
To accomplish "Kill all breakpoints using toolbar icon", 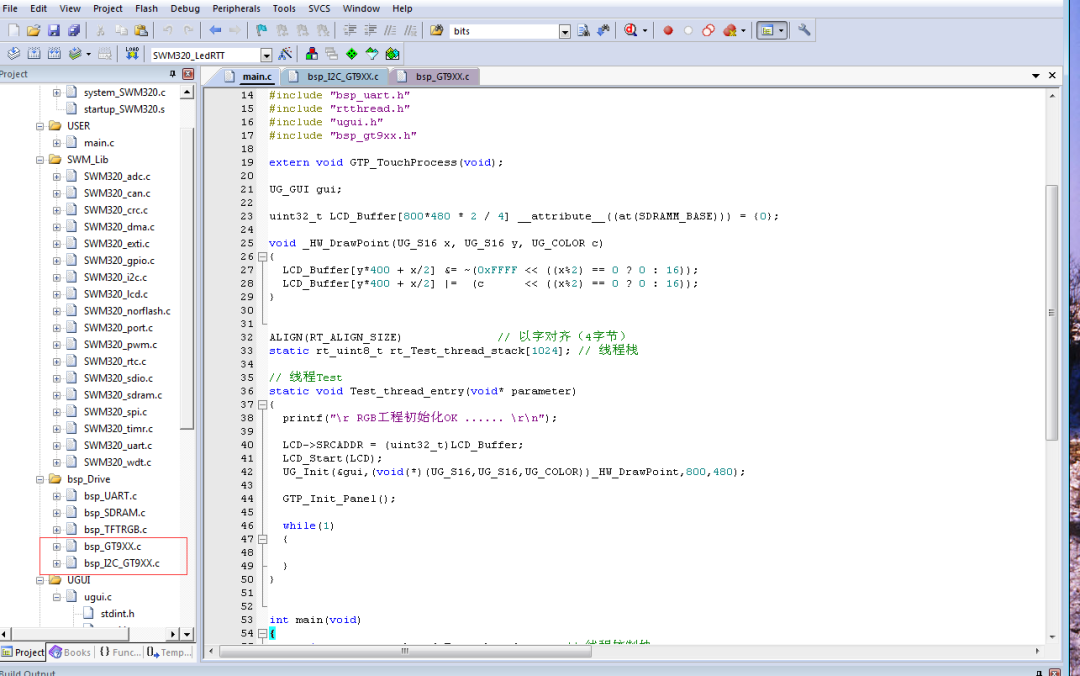I will tap(728, 30).
